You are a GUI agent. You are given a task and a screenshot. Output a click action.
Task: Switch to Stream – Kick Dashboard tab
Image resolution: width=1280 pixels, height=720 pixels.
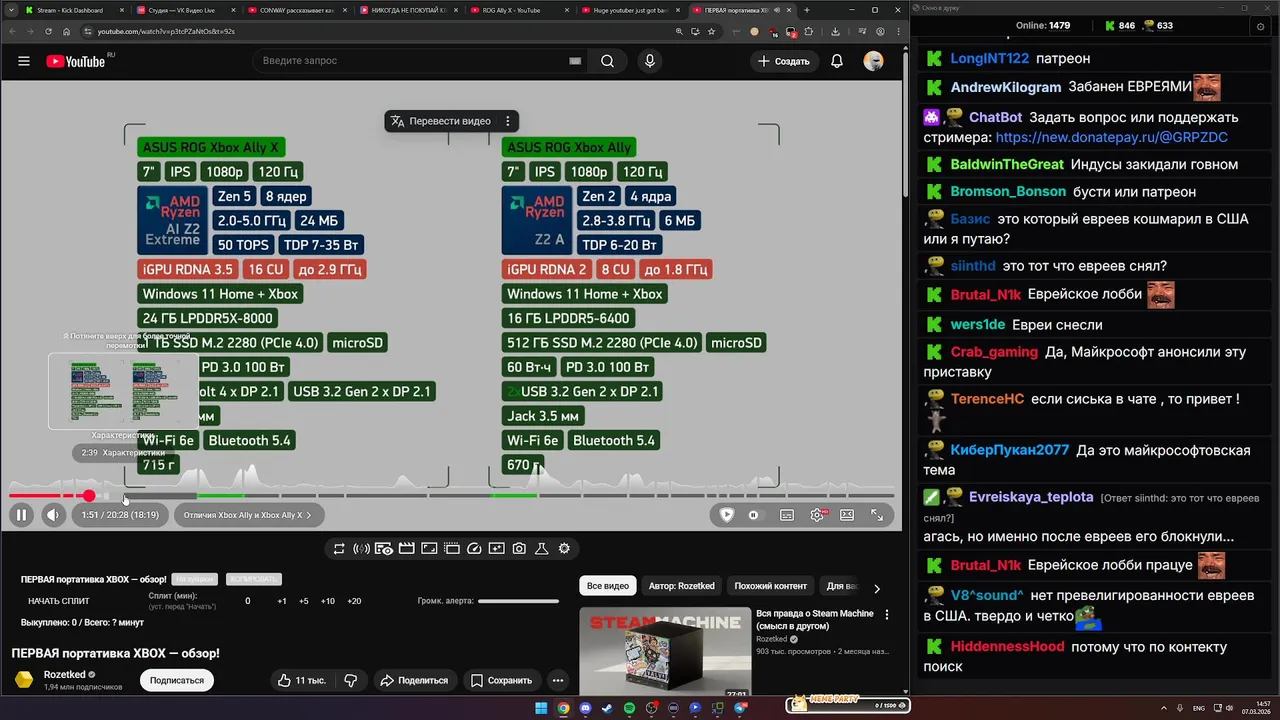[76, 10]
